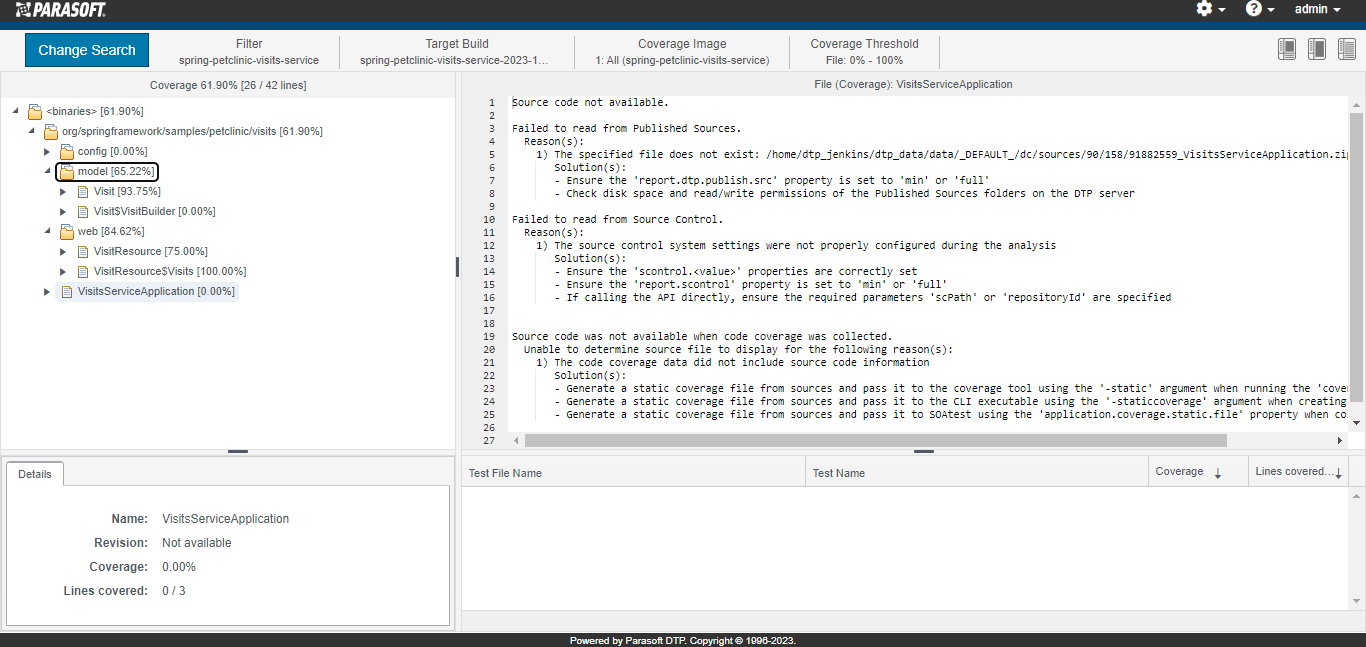Select VisitResource$Visits [100.00%] item

tap(170, 271)
